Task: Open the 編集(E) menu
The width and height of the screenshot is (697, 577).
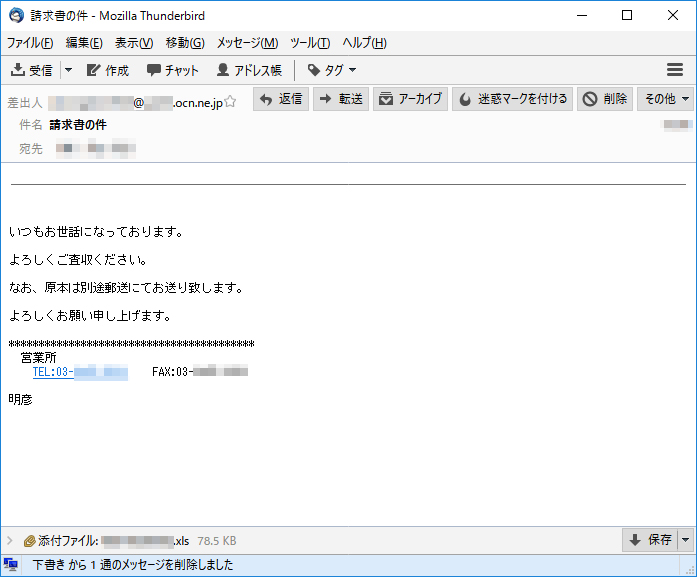Action: click(84, 43)
